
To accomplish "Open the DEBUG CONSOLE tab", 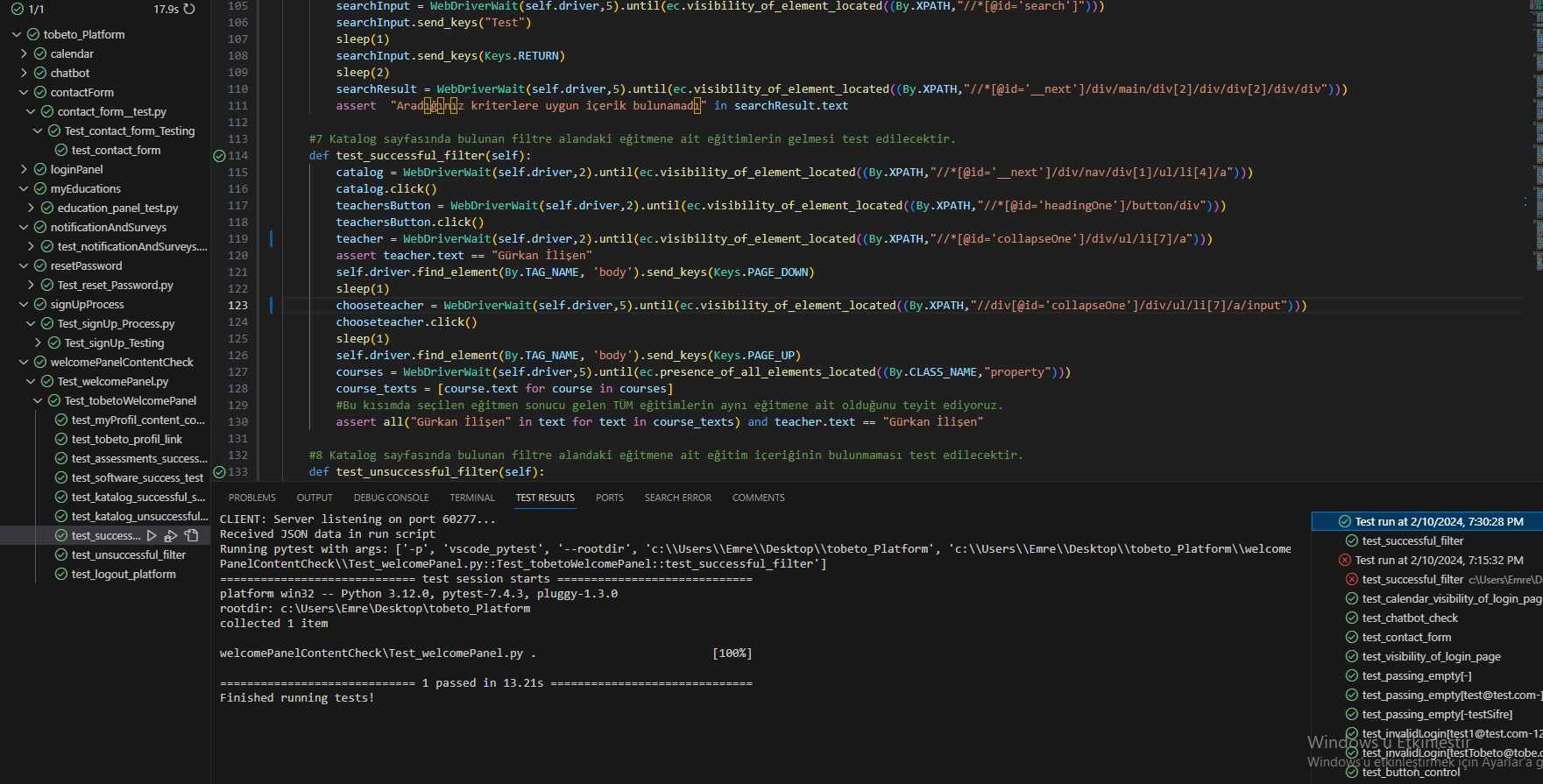I will tap(392, 498).
